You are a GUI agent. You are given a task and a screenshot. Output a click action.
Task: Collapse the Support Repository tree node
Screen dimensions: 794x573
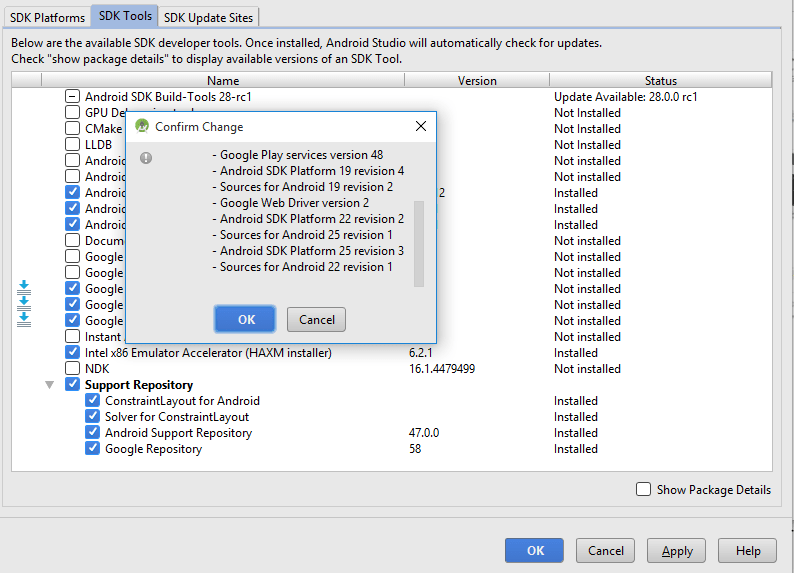pos(49,385)
